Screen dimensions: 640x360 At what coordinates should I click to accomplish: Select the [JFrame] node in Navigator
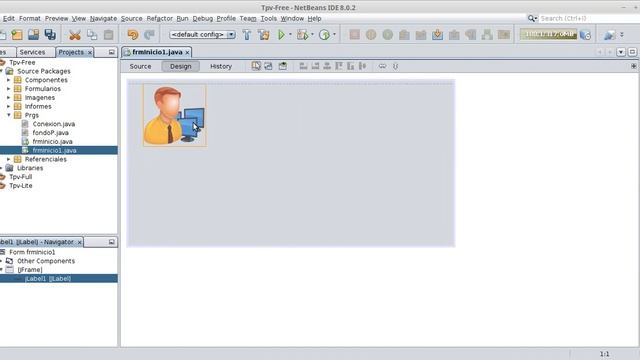pyautogui.click(x=29, y=270)
